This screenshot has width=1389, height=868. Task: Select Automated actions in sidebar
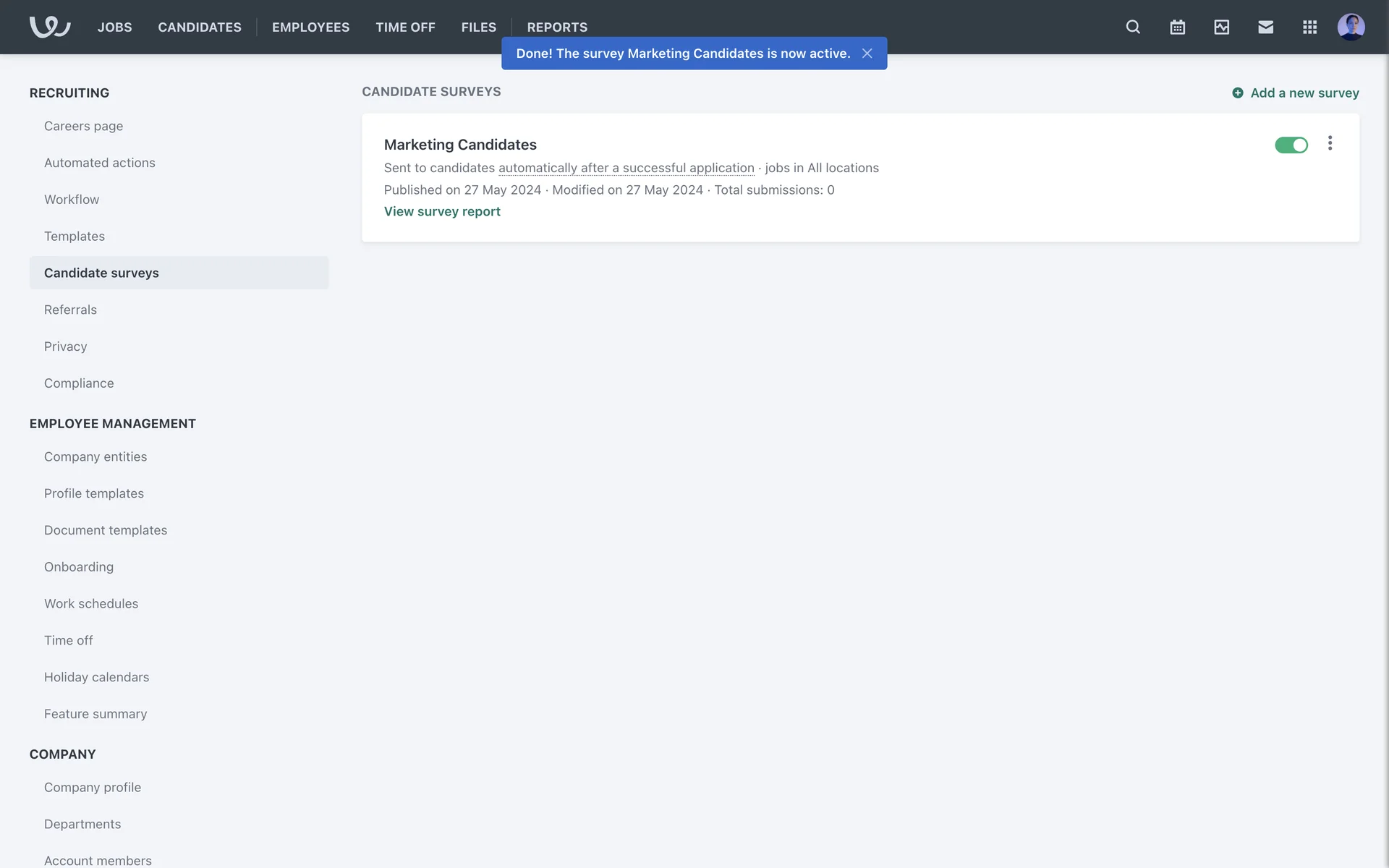click(100, 163)
